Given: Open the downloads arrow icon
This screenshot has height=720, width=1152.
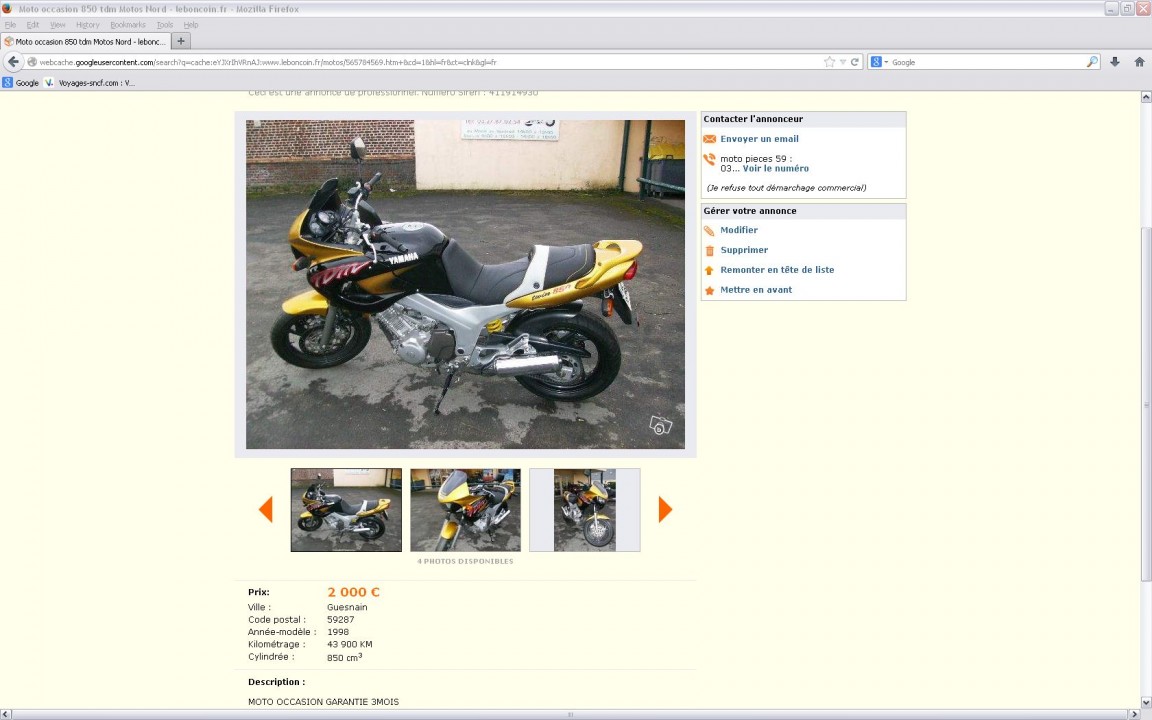Looking at the screenshot, I should 1115,62.
